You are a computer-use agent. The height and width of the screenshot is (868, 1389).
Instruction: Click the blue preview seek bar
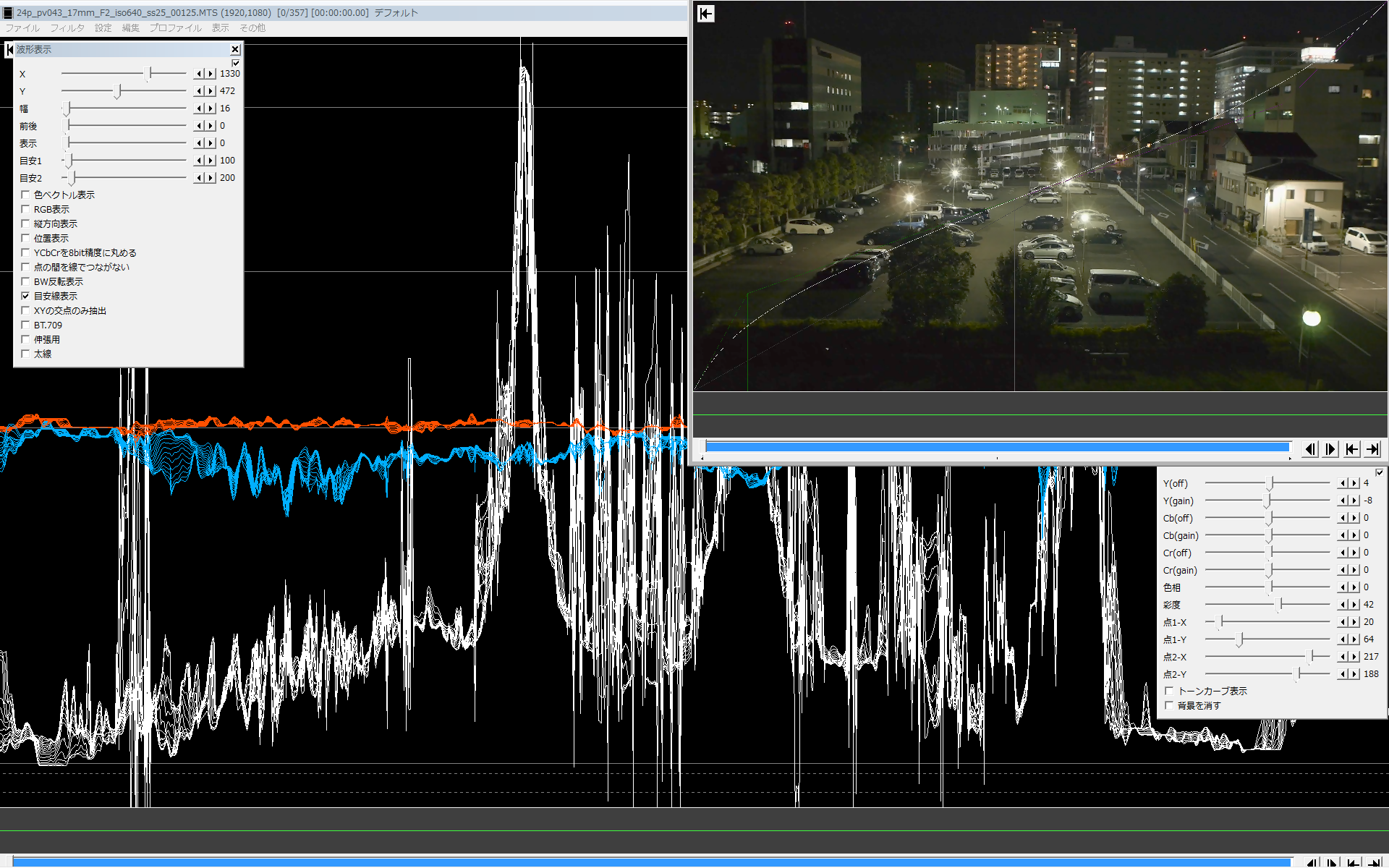click(997, 446)
